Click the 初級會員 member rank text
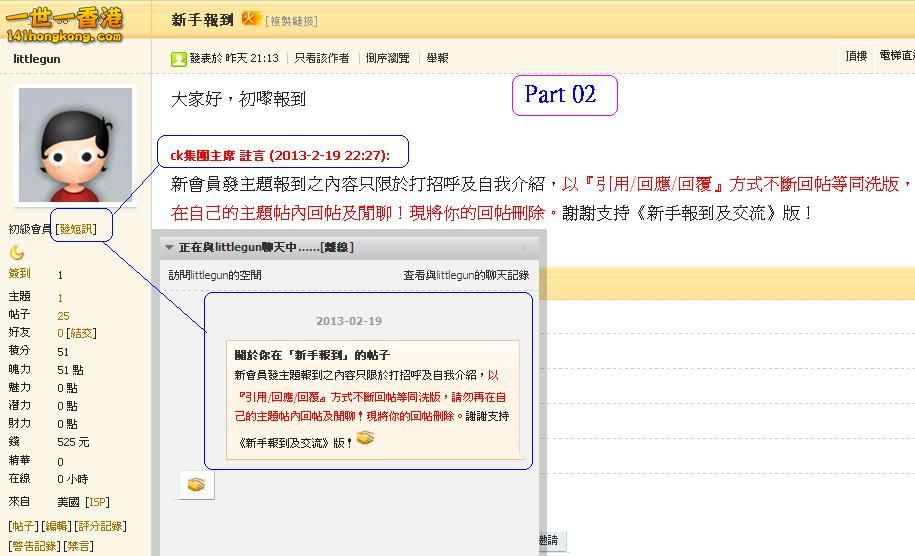The height and width of the screenshot is (556, 915). click(x=30, y=229)
